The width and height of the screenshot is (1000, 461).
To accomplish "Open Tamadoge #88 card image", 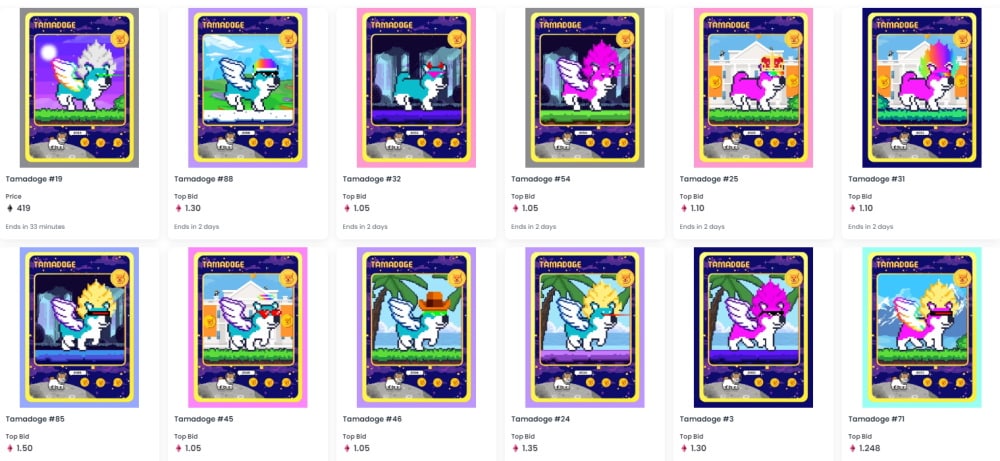I will click(247, 88).
